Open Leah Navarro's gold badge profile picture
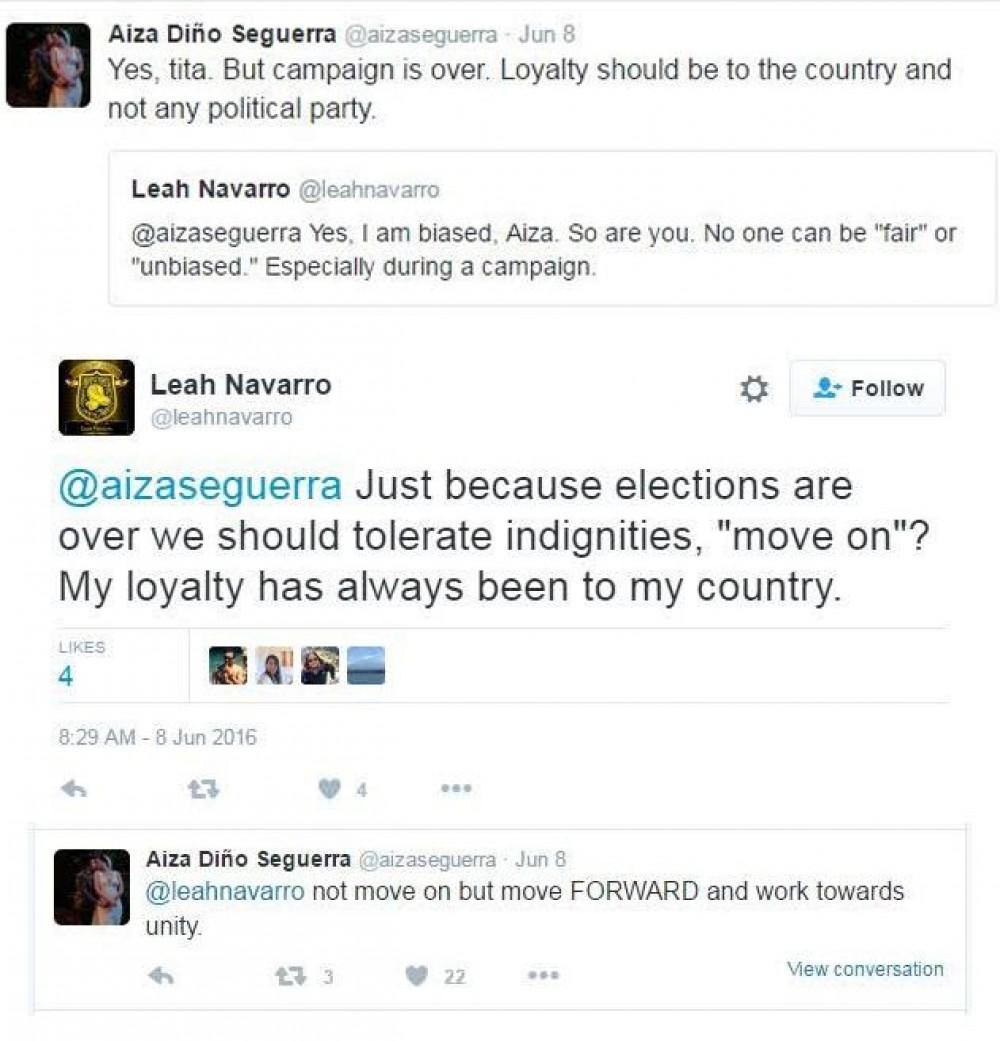 click(96, 397)
